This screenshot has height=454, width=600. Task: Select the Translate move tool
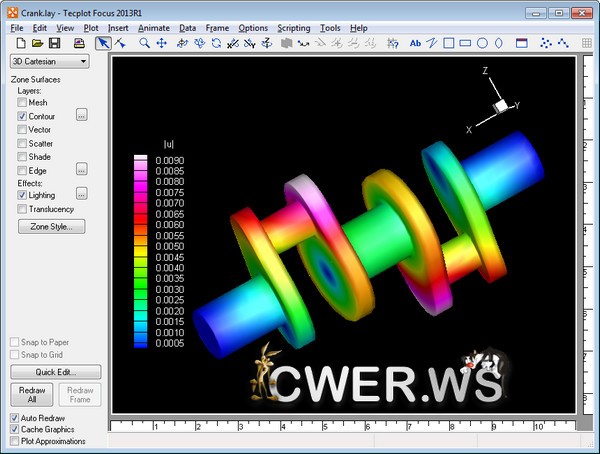coord(161,43)
